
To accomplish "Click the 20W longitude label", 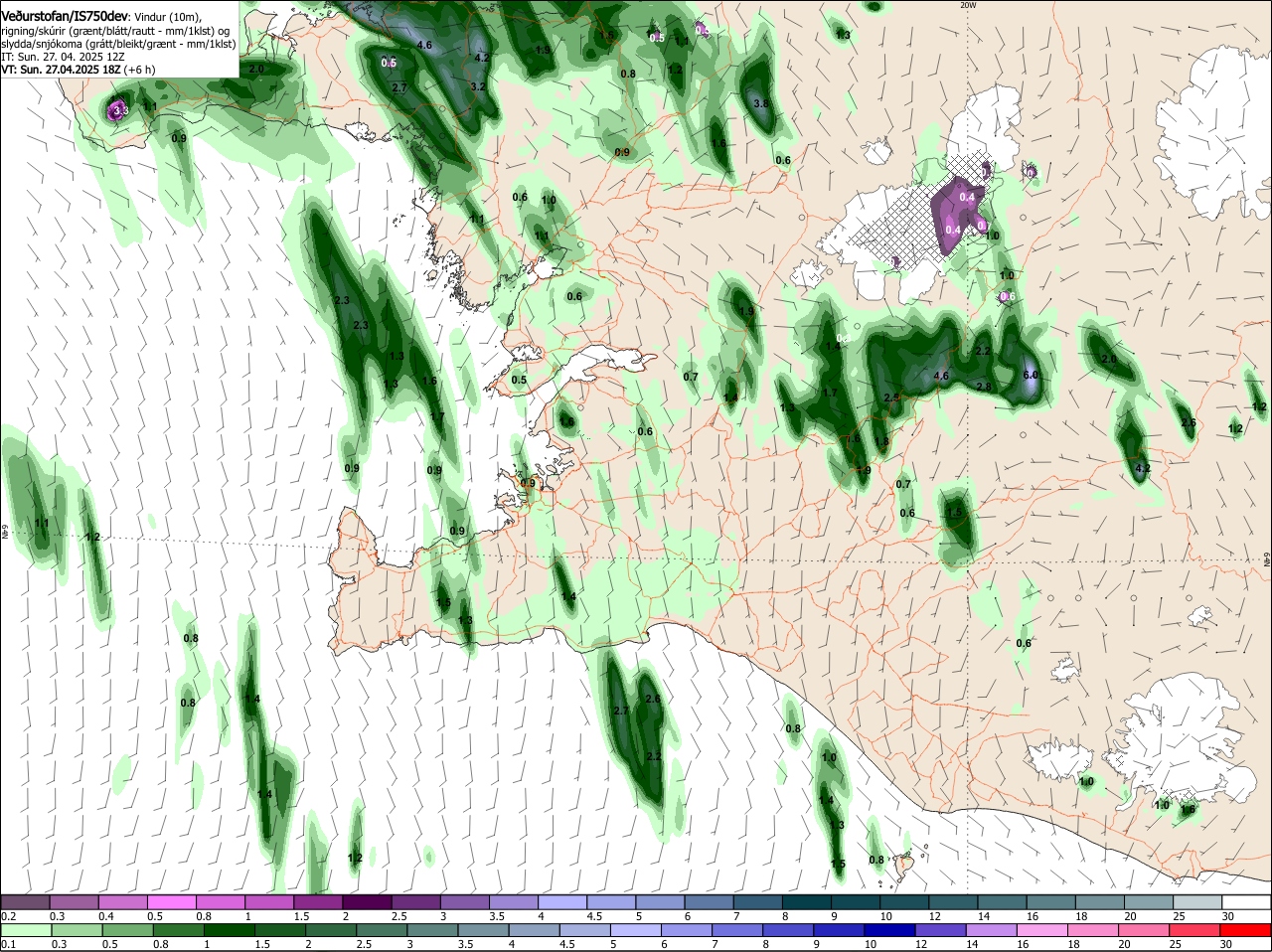I will tap(969, 5).
